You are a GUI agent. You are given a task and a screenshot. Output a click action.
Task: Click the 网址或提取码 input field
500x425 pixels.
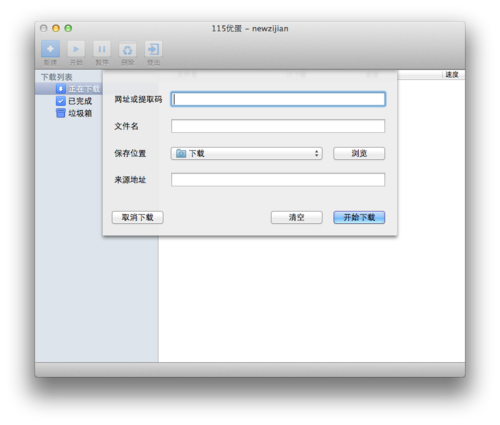[278, 99]
